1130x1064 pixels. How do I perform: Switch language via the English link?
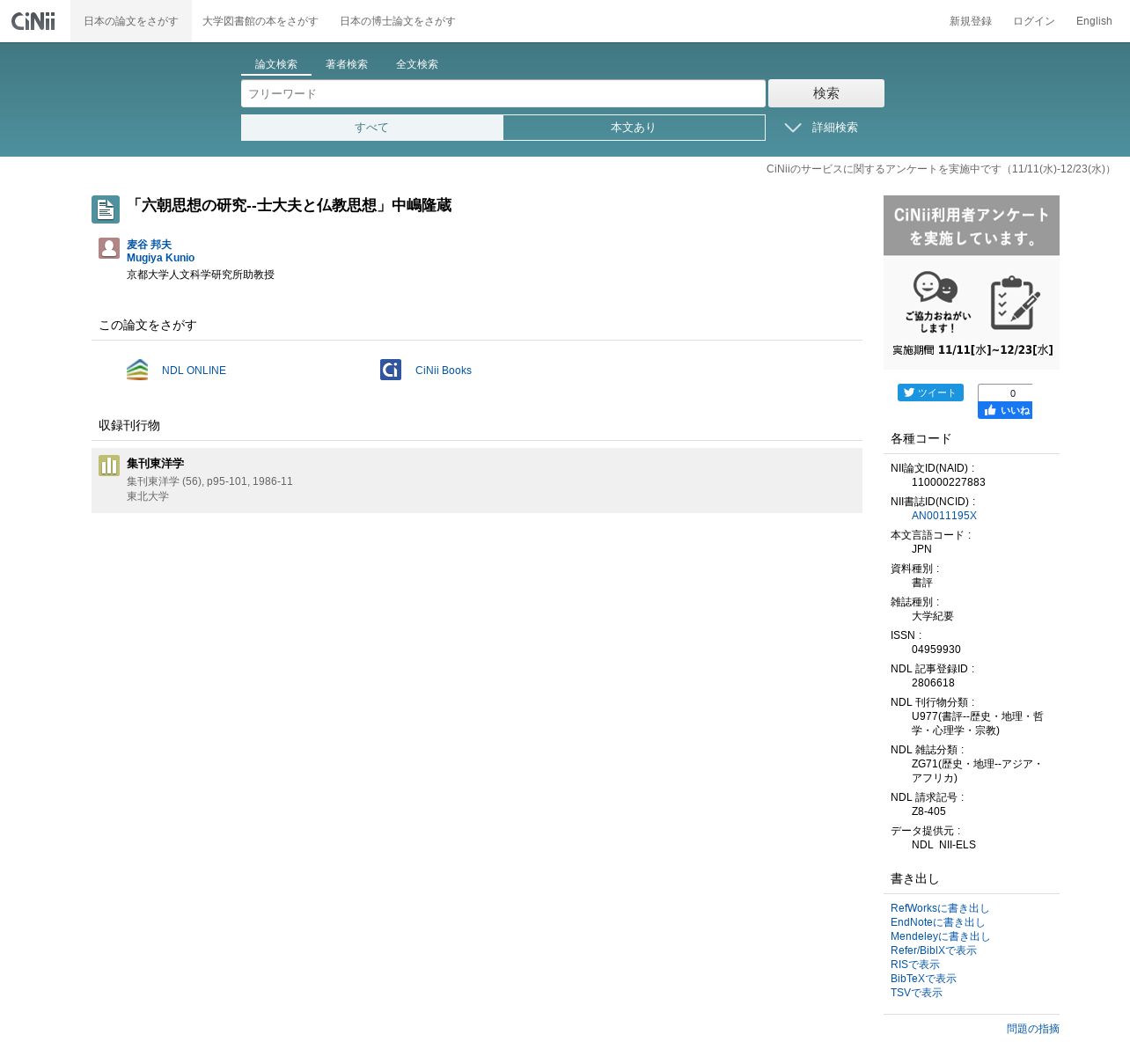click(1094, 21)
